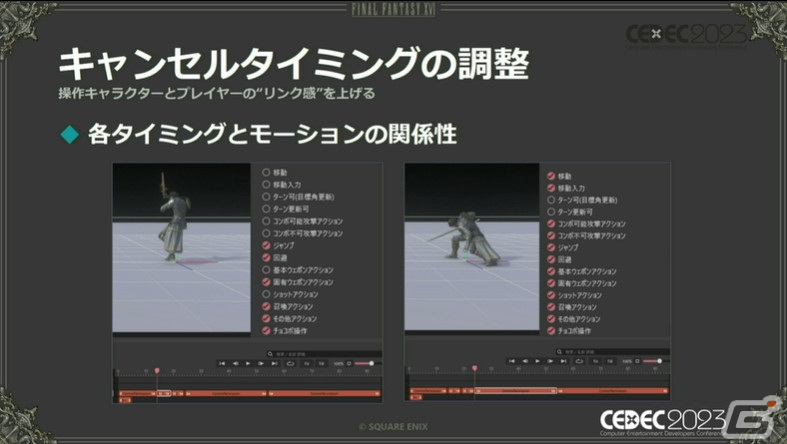This screenshot has width=787, height=444.
Task: Click the standing character preview in left viewport
Action: click(174, 217)
